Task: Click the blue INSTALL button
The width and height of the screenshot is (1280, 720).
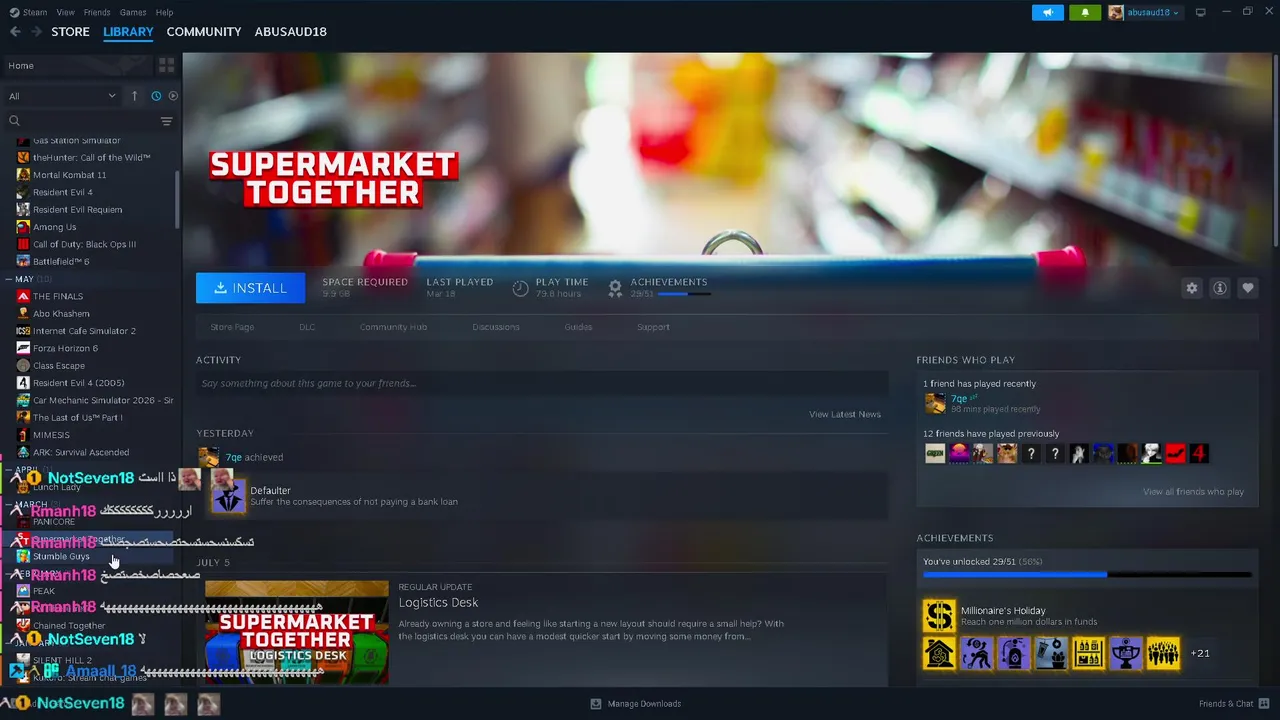Action: point(250,288)
